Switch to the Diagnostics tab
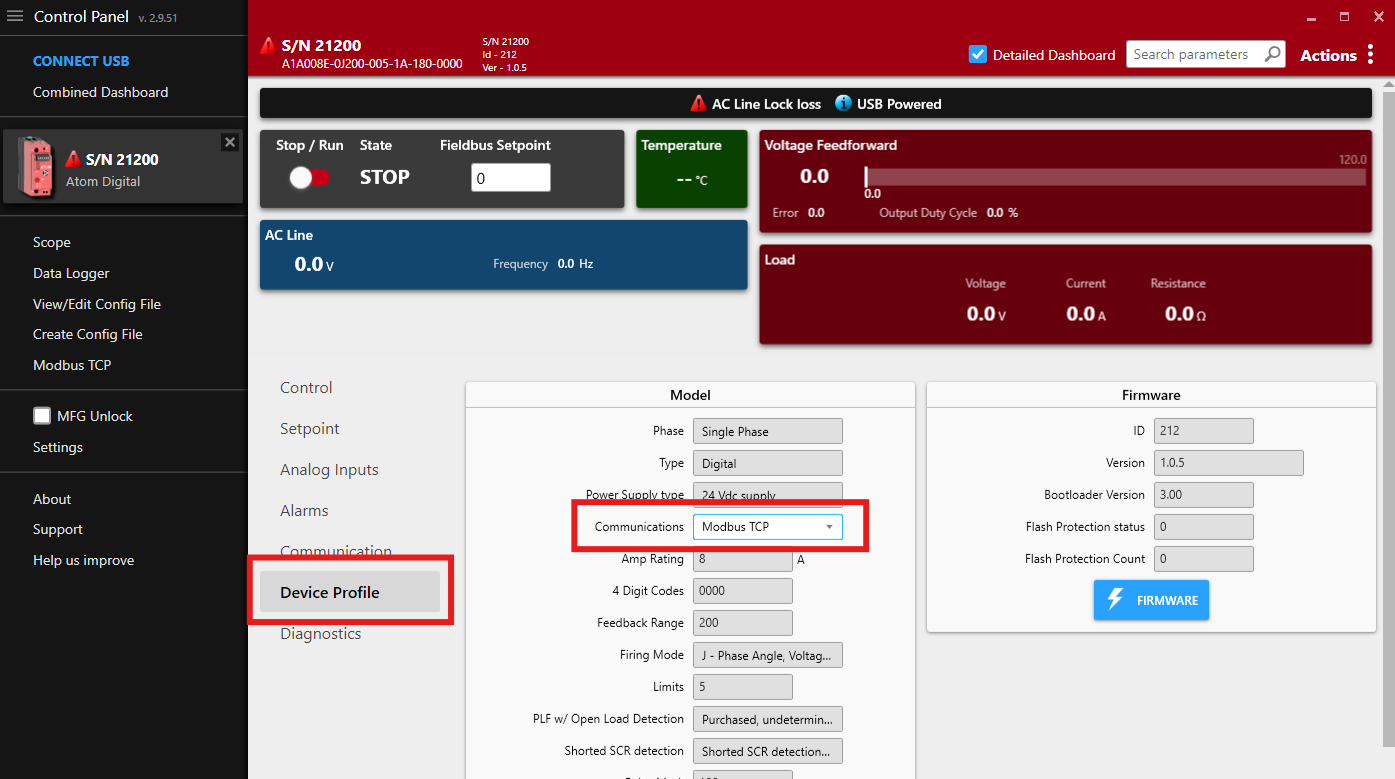The image size is (1395, 779). (x=320, y=634)
